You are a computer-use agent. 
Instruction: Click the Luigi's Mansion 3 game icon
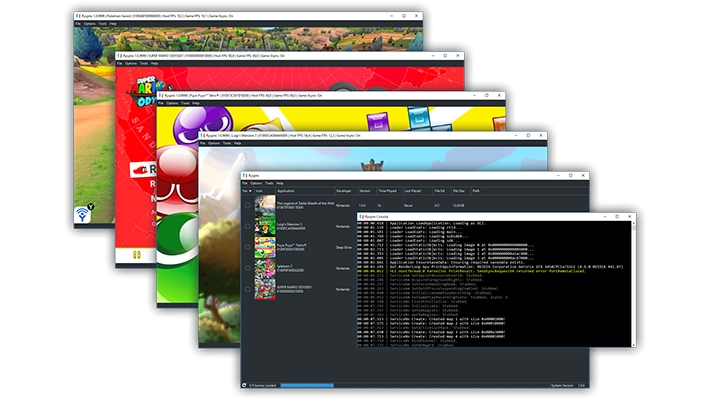pos(265,226)
